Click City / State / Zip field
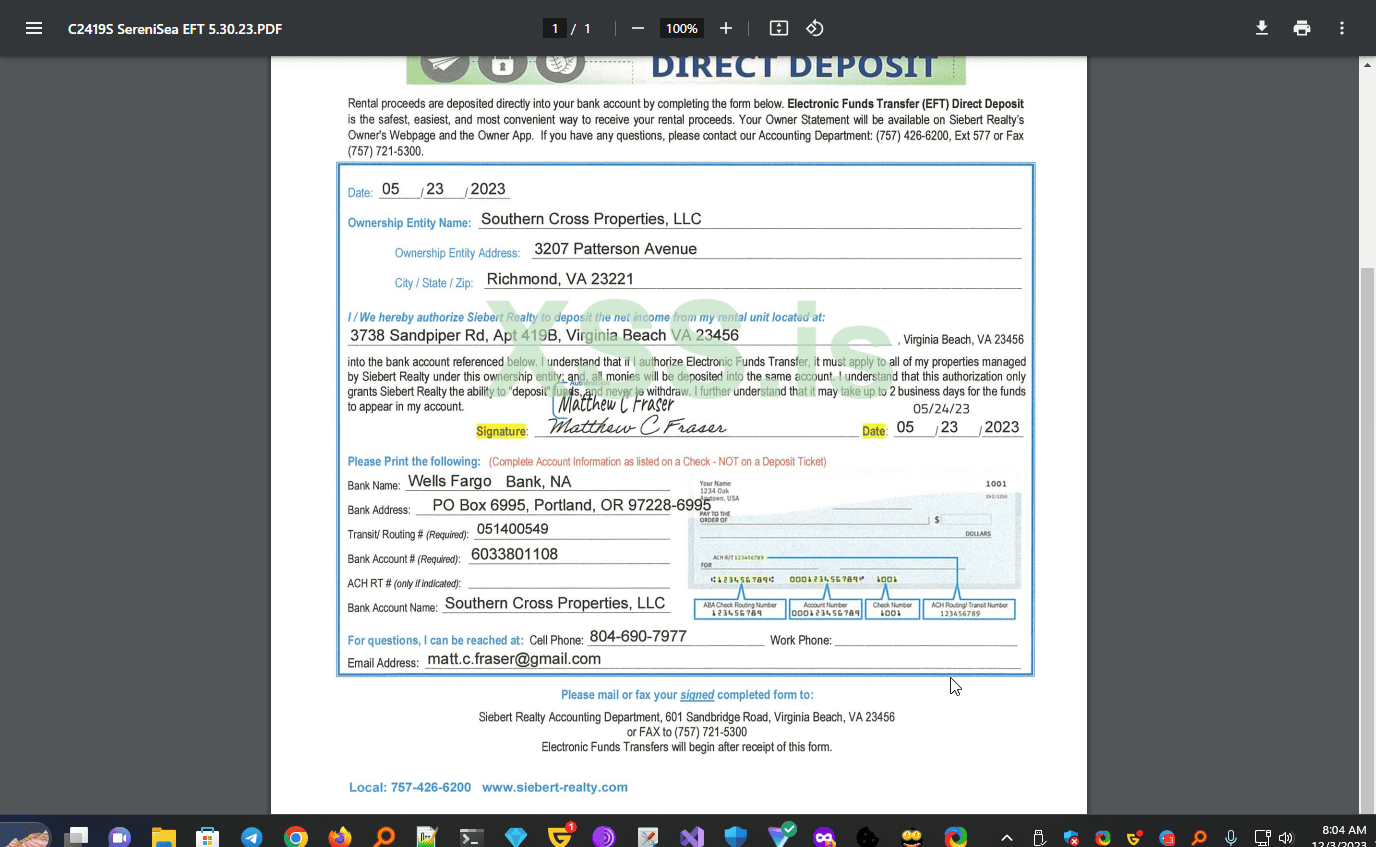Viewport: 1376px width, 847px height. 751,279
